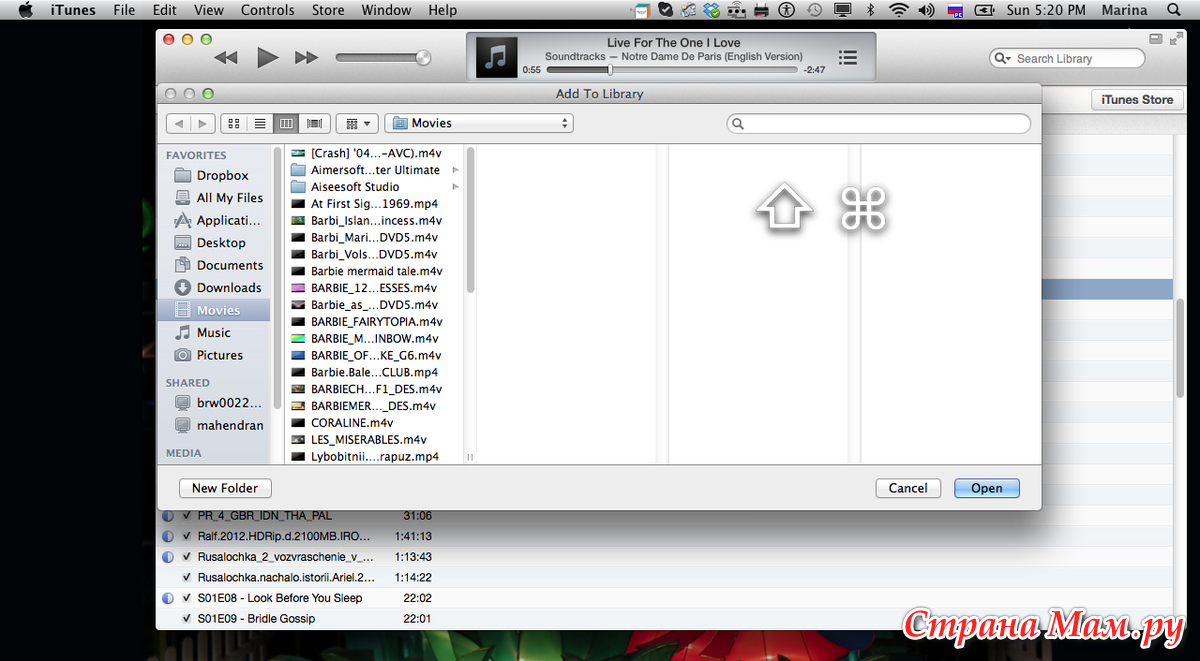1200x661 pixels.
Task: Click the volume menu bar icon
Action: (927, 10)
